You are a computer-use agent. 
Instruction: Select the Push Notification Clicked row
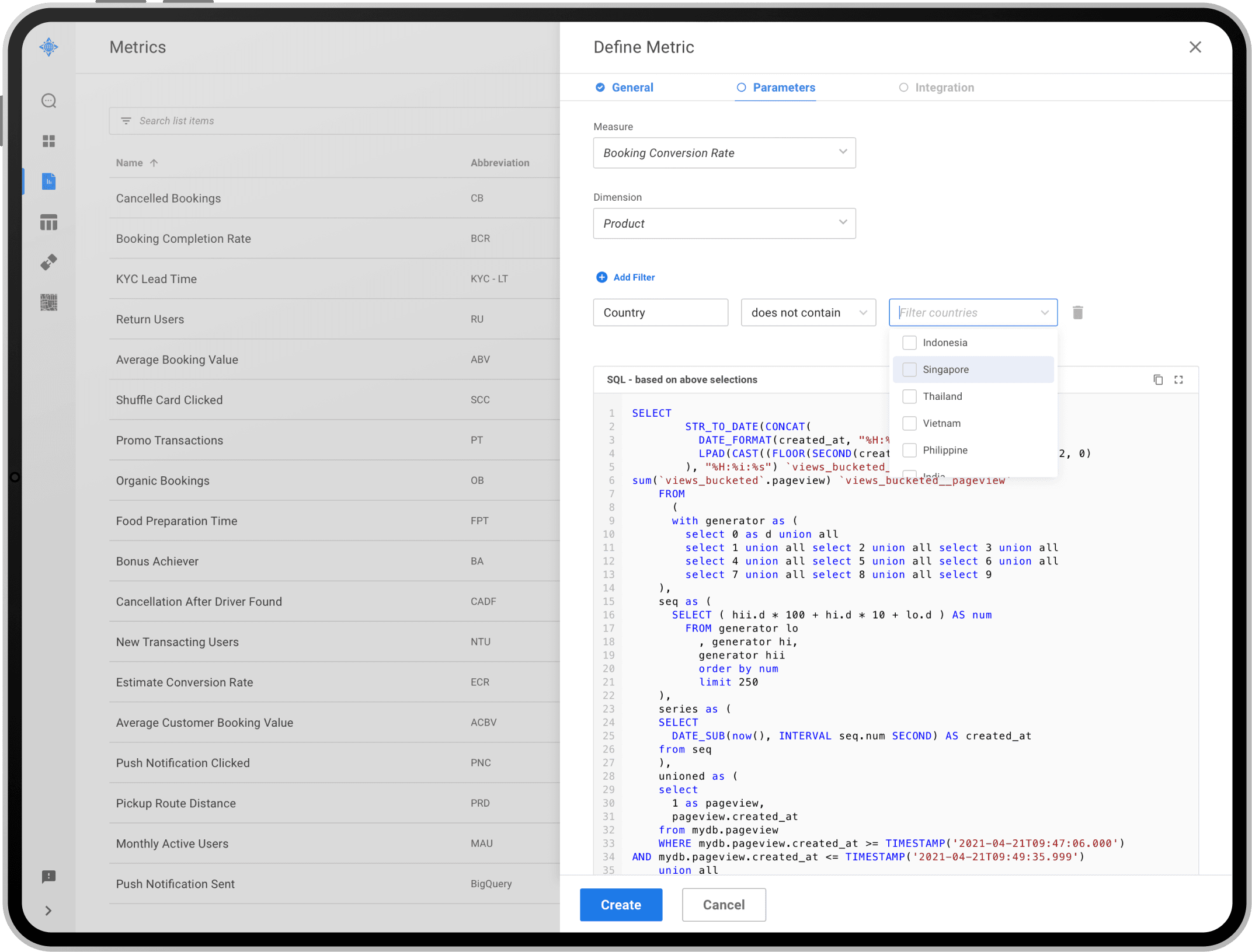pos(334,763)
